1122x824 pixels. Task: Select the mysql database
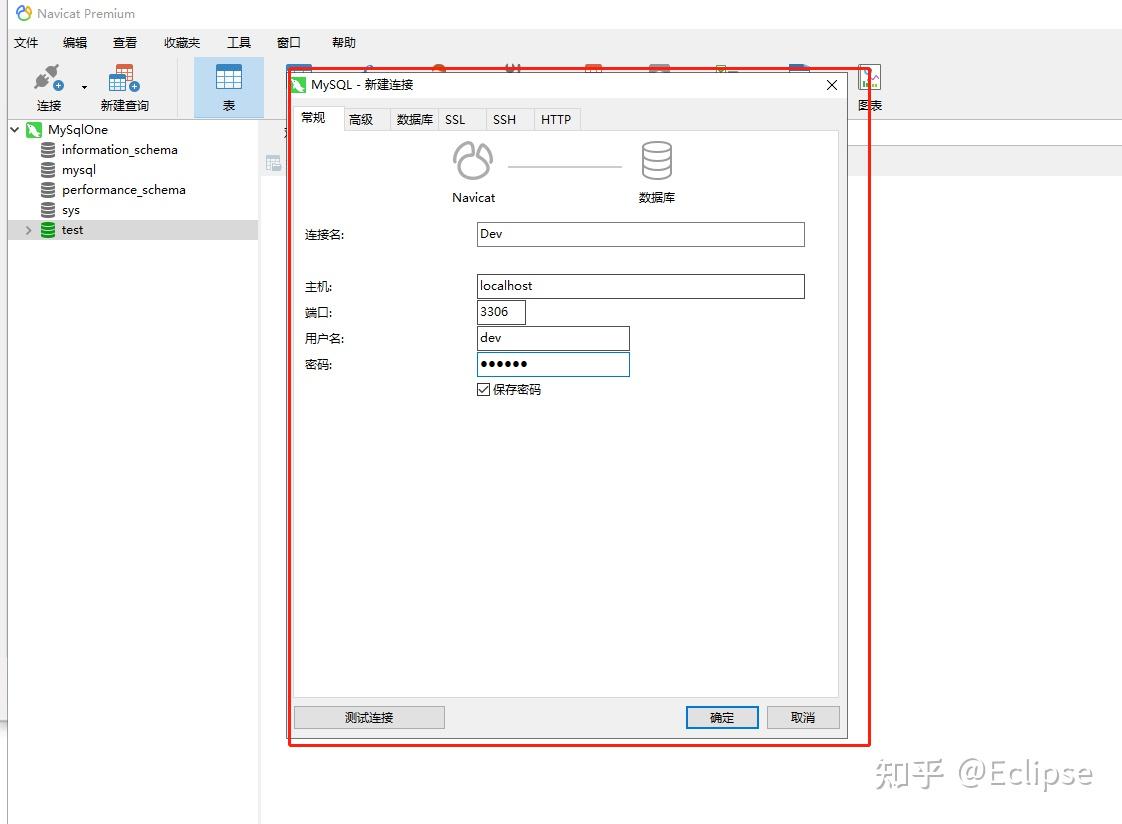click(x=79, y=170)
